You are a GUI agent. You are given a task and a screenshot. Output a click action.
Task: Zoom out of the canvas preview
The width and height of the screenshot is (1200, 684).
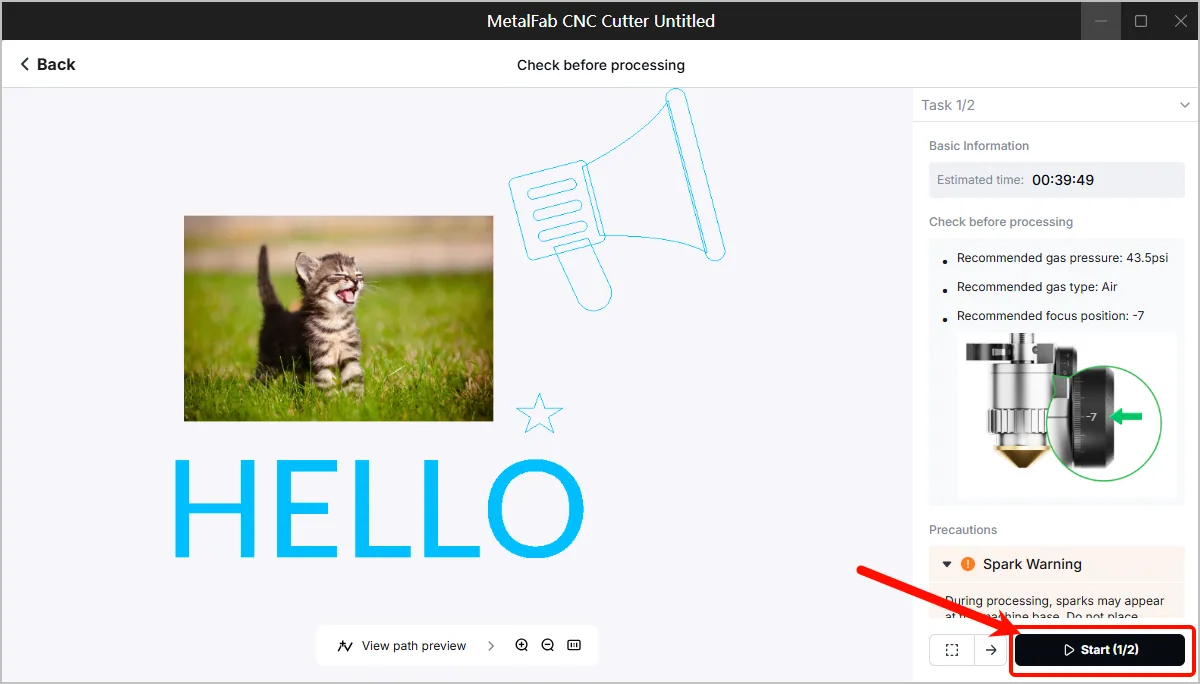click(x=548, y=646)
